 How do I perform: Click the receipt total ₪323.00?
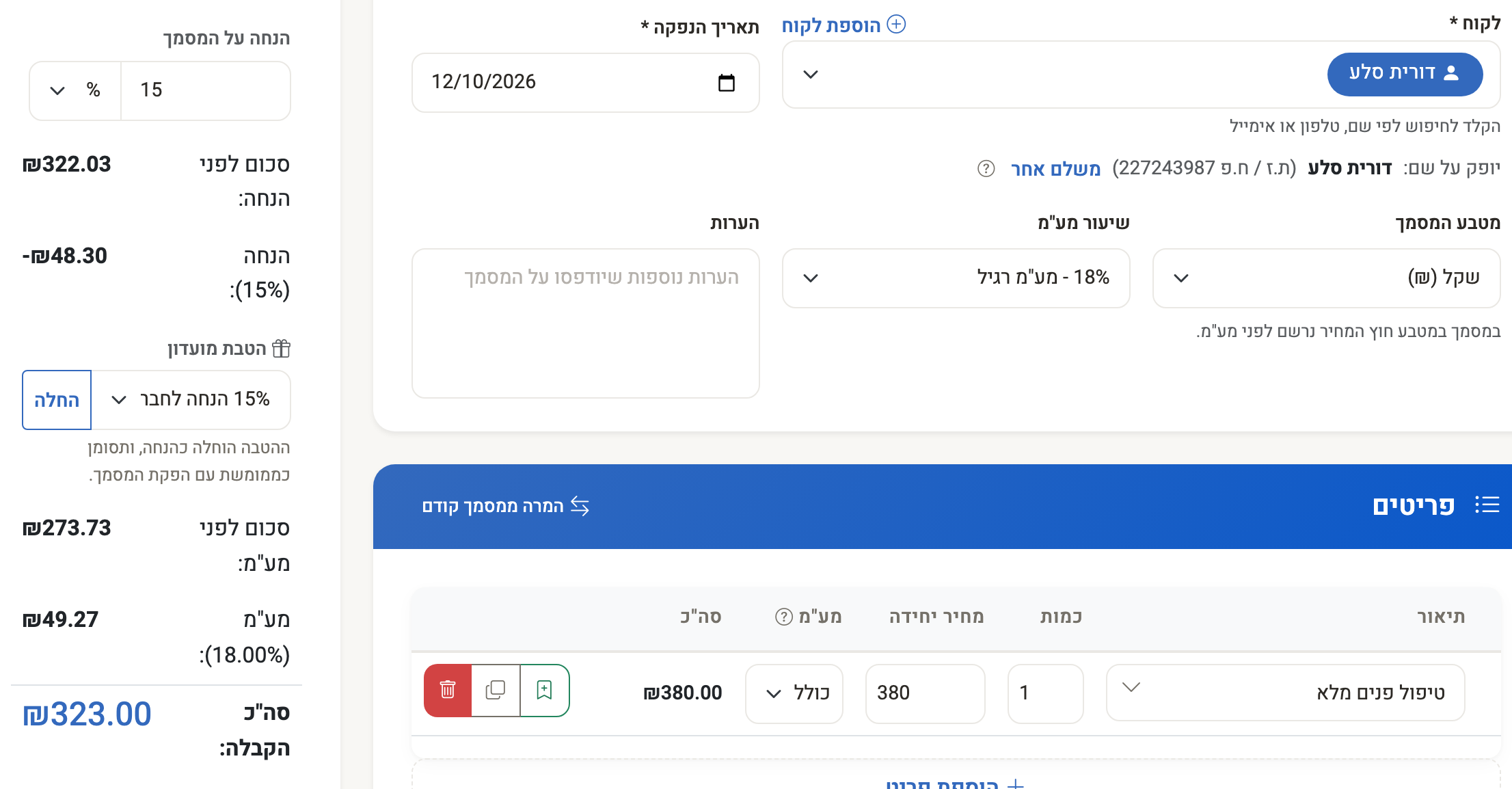pos(87,714)
